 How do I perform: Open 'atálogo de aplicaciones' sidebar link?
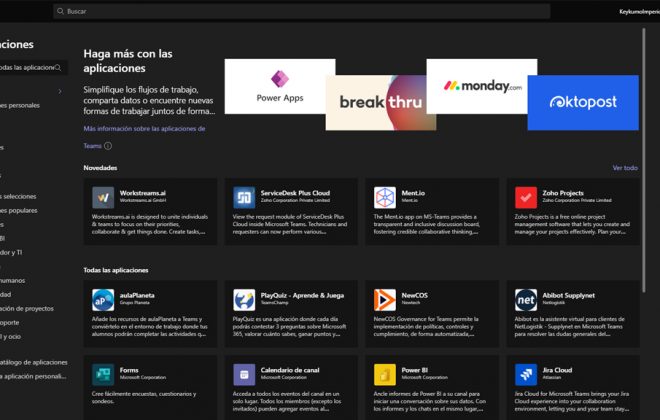coord(34,362)
